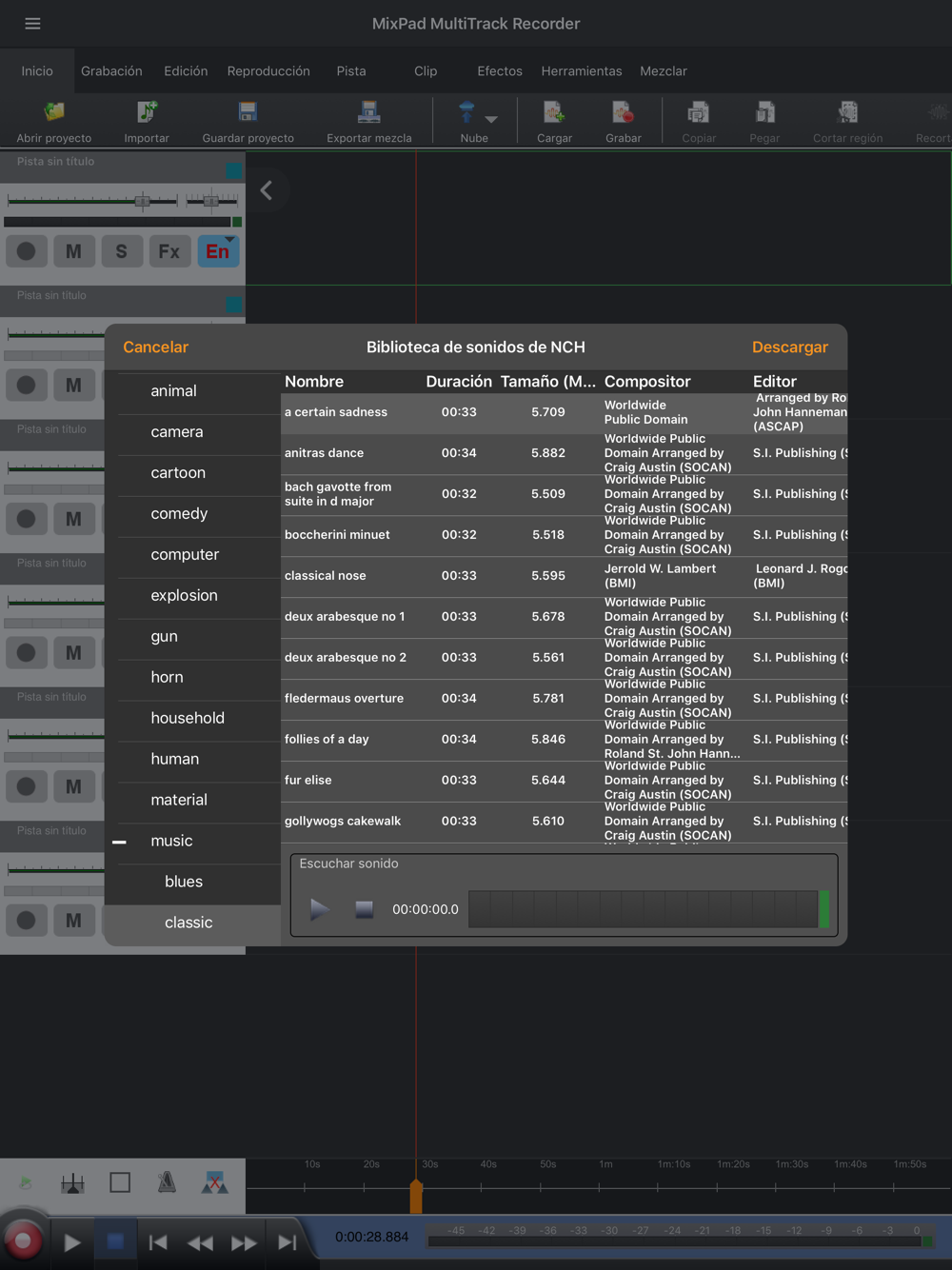This screenshot has height=1270, width=952.
Task: Toggle Solo (S) on the first track
Action: pyautogui.click(x=121, y=251)
